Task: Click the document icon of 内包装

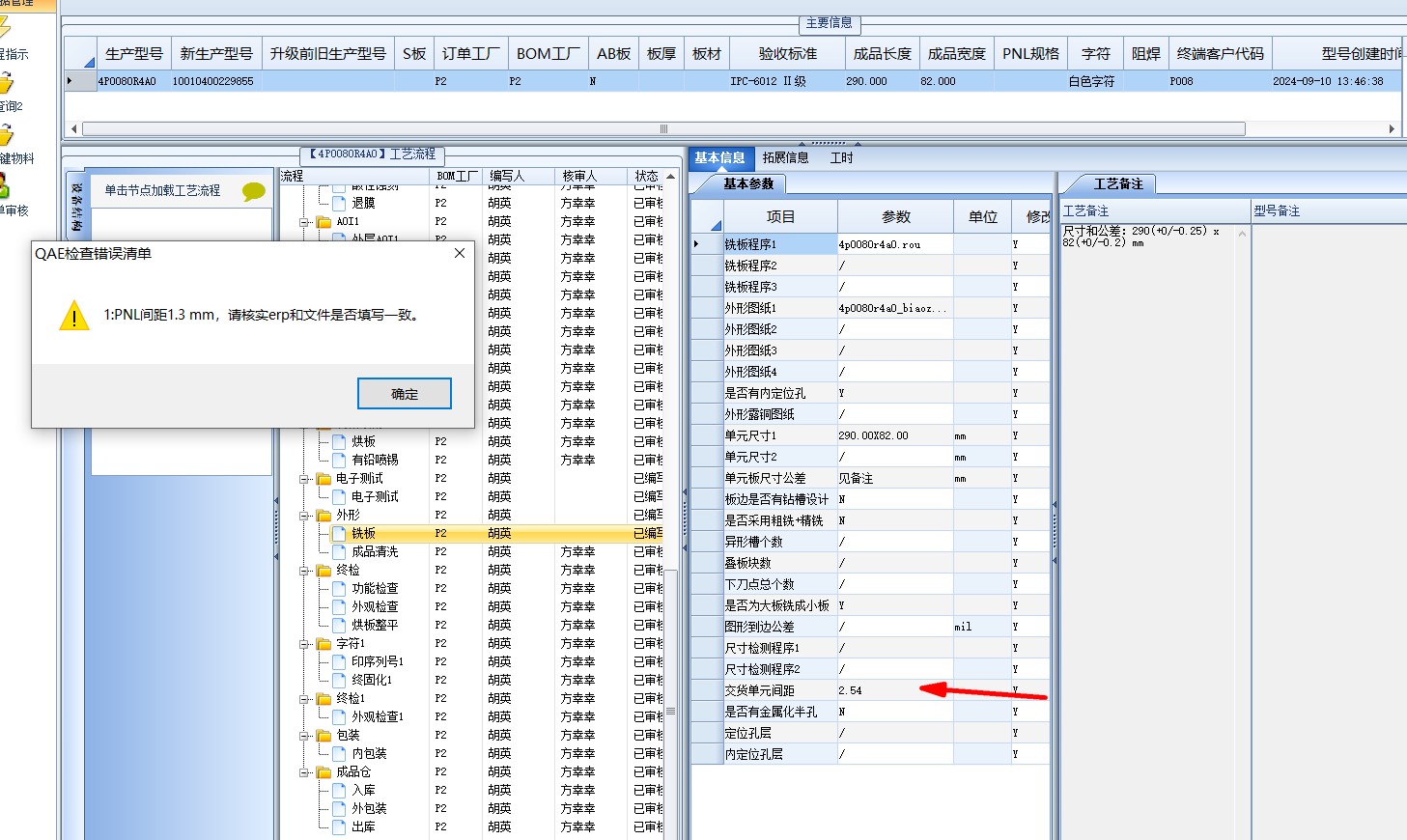Action: 339,753
